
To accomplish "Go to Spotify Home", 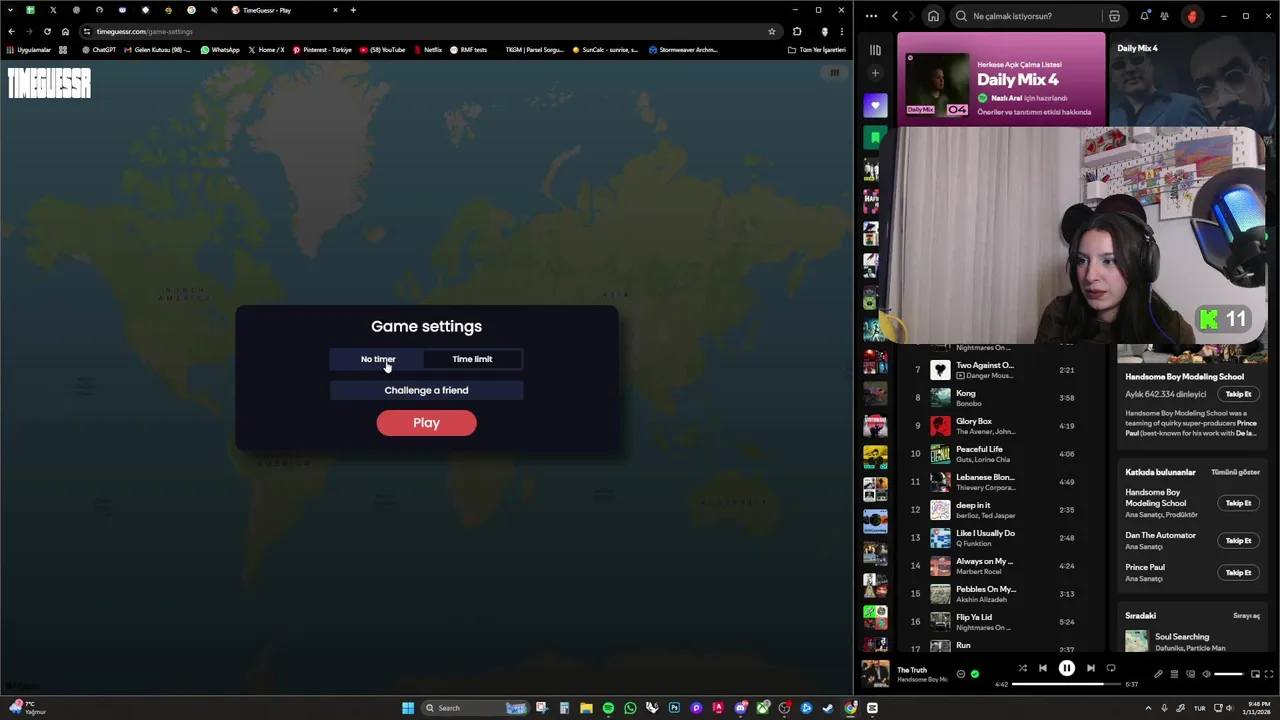I will [x=933, y=16].
